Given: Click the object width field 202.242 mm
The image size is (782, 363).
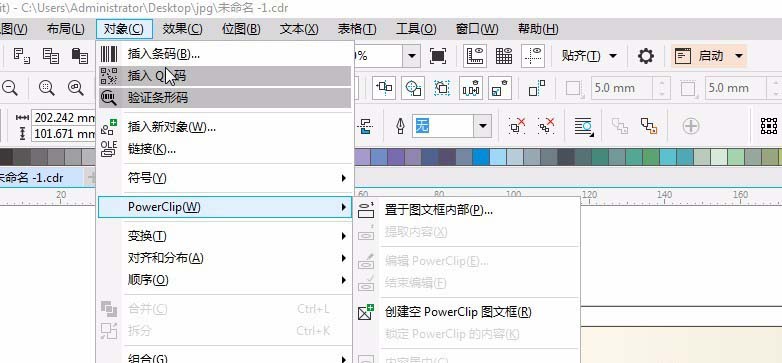Looking at the screenshot, I should pos(64,118).
